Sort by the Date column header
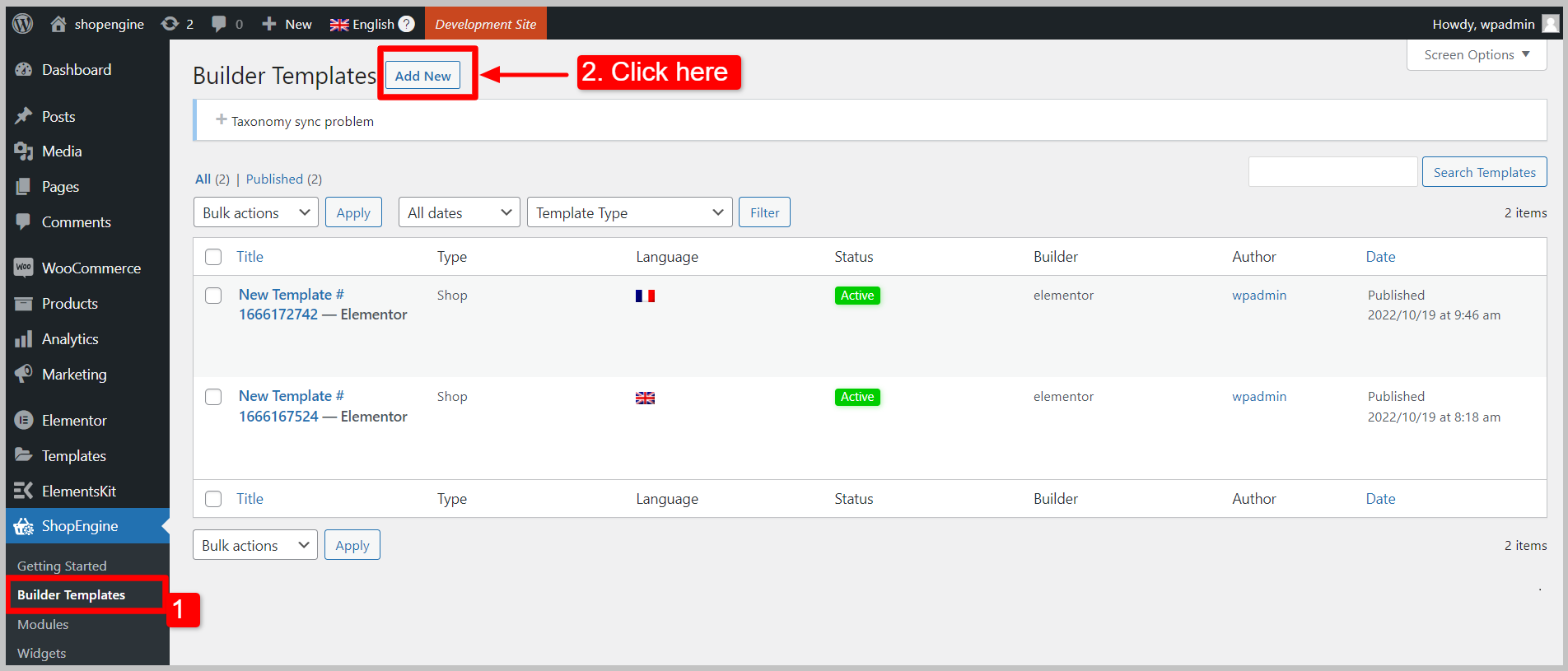 point(1380,257)
